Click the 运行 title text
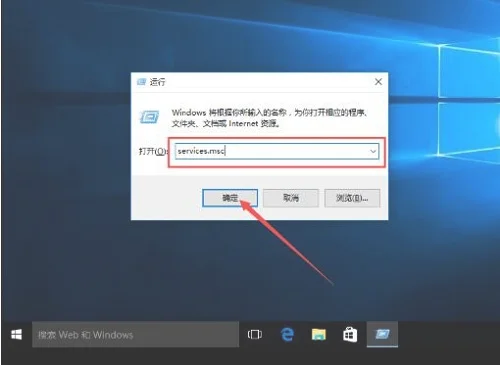The height and width of the screenshot is (365, 500). [x=157, y=82]
